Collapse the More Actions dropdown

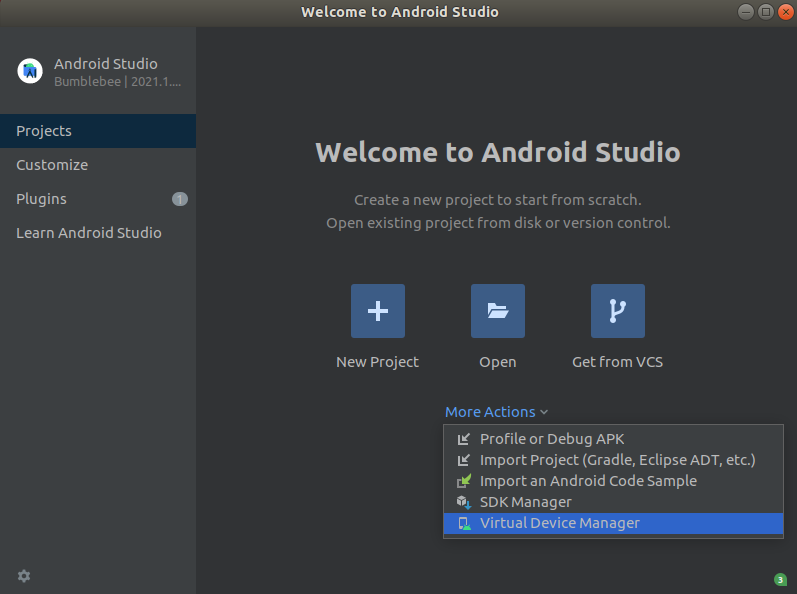click(x=496, y=412)
